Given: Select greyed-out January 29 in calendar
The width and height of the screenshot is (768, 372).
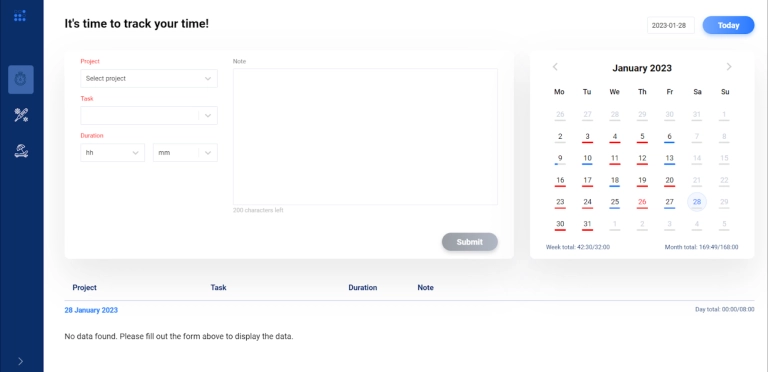Looking at the screenshot, I should [724, 202].
